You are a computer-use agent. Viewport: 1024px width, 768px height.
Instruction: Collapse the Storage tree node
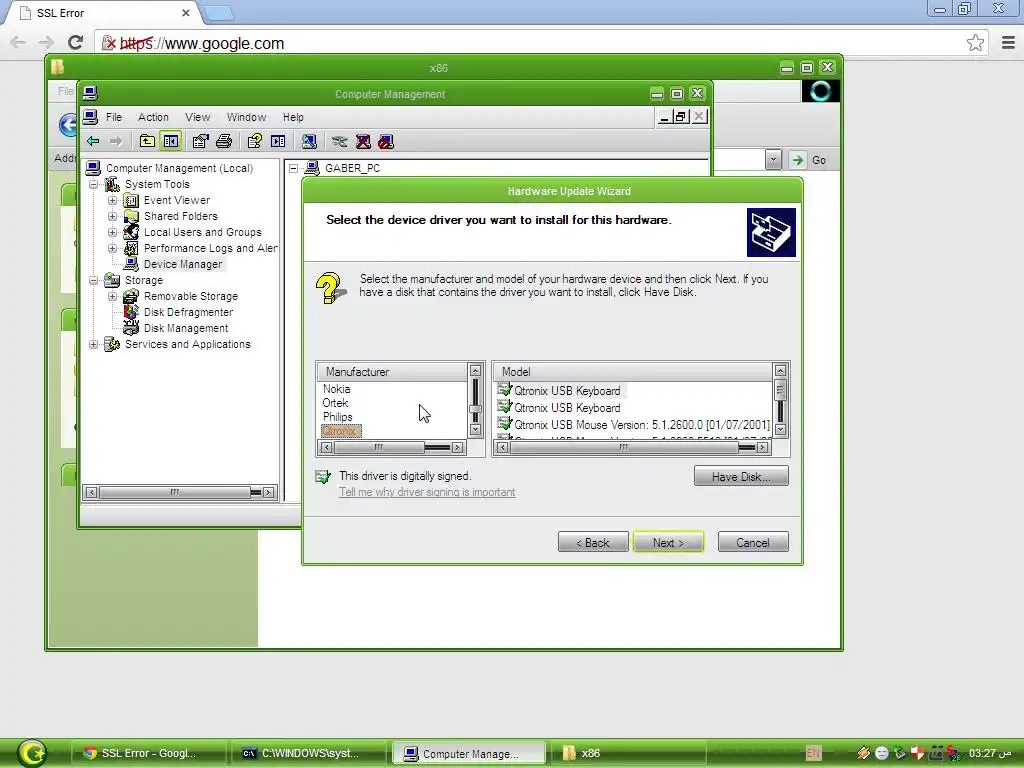point(94,280)
